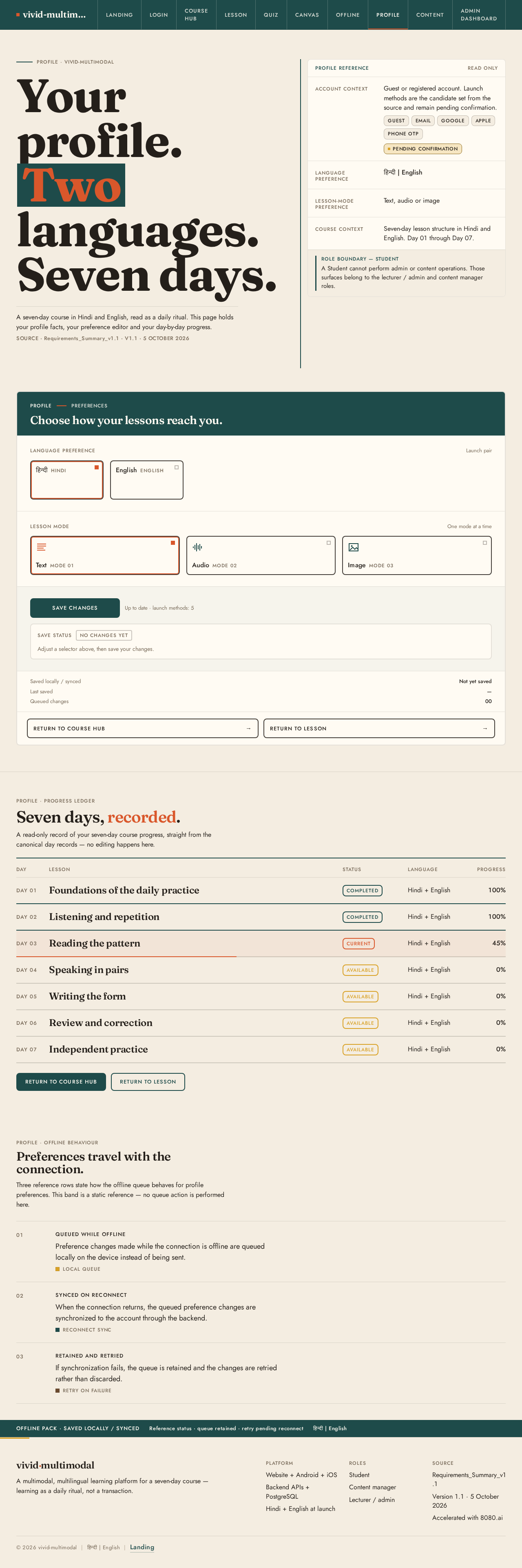522x1568 pixels.
Task: Open the Content nav tab
Action: tap(430, 15)
